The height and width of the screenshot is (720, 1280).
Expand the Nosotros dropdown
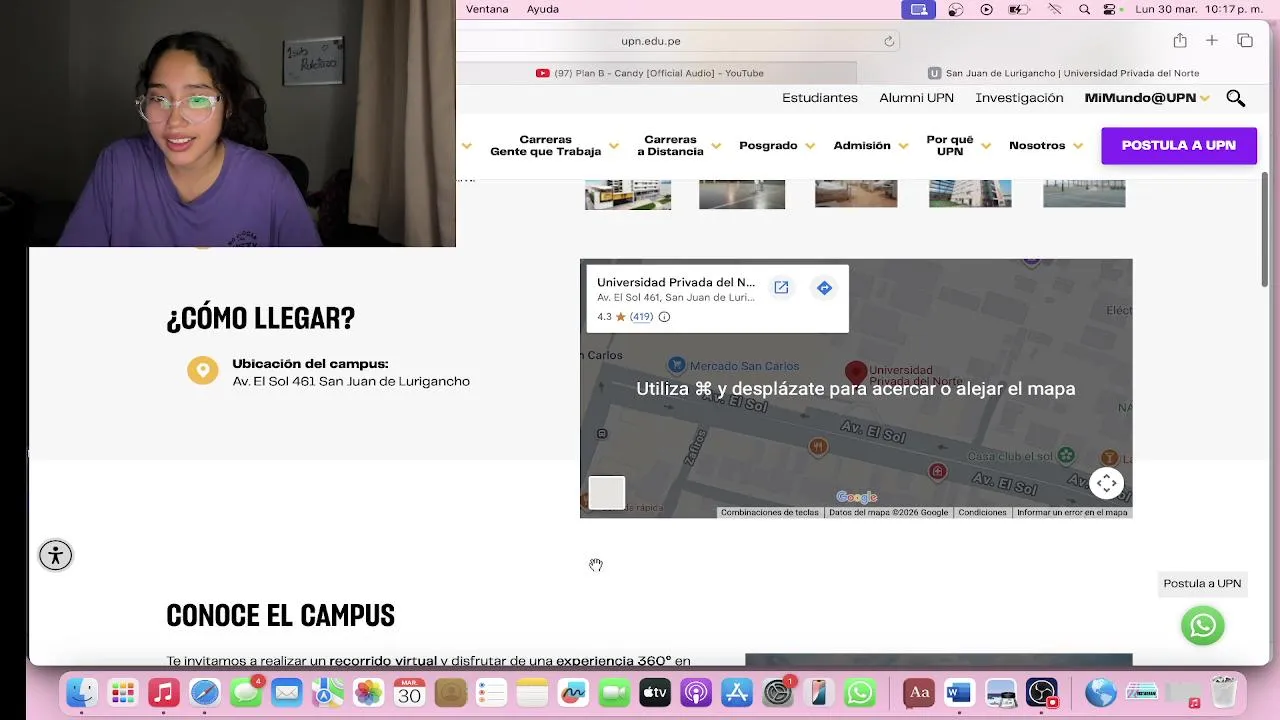1046,146
